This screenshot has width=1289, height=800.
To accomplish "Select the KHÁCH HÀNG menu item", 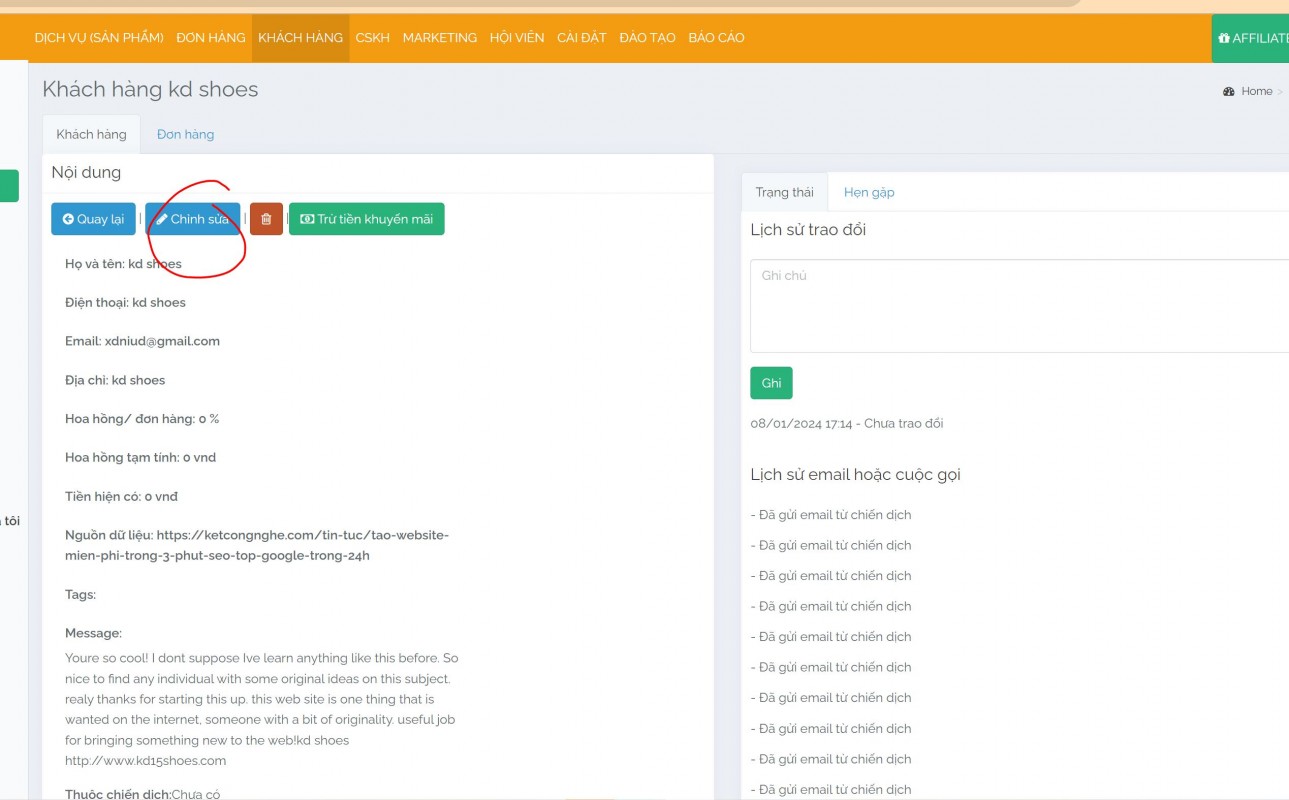I will [x=300, y=38].
